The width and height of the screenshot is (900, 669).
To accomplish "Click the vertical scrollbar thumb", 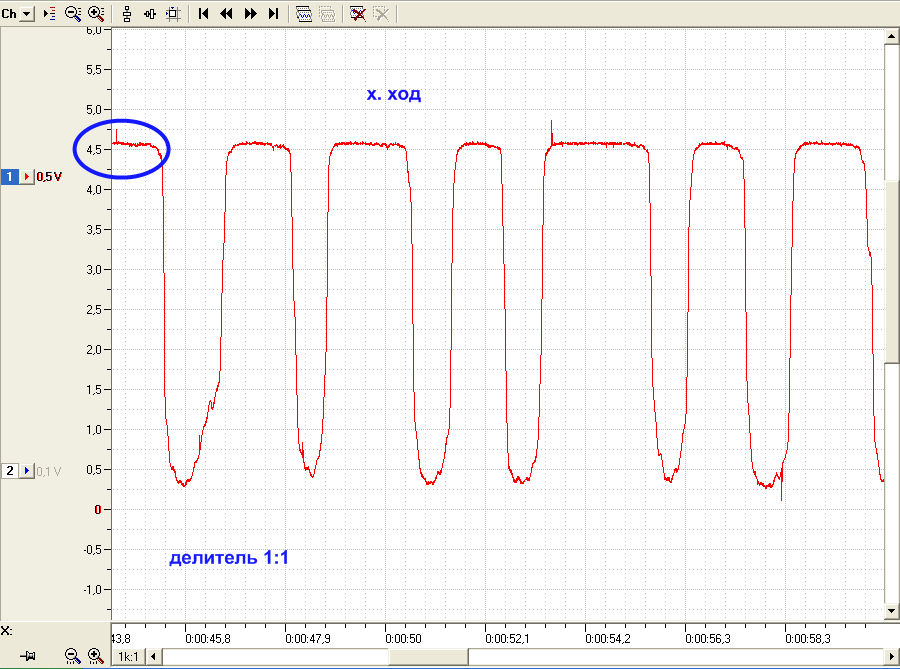I will 891,271.
